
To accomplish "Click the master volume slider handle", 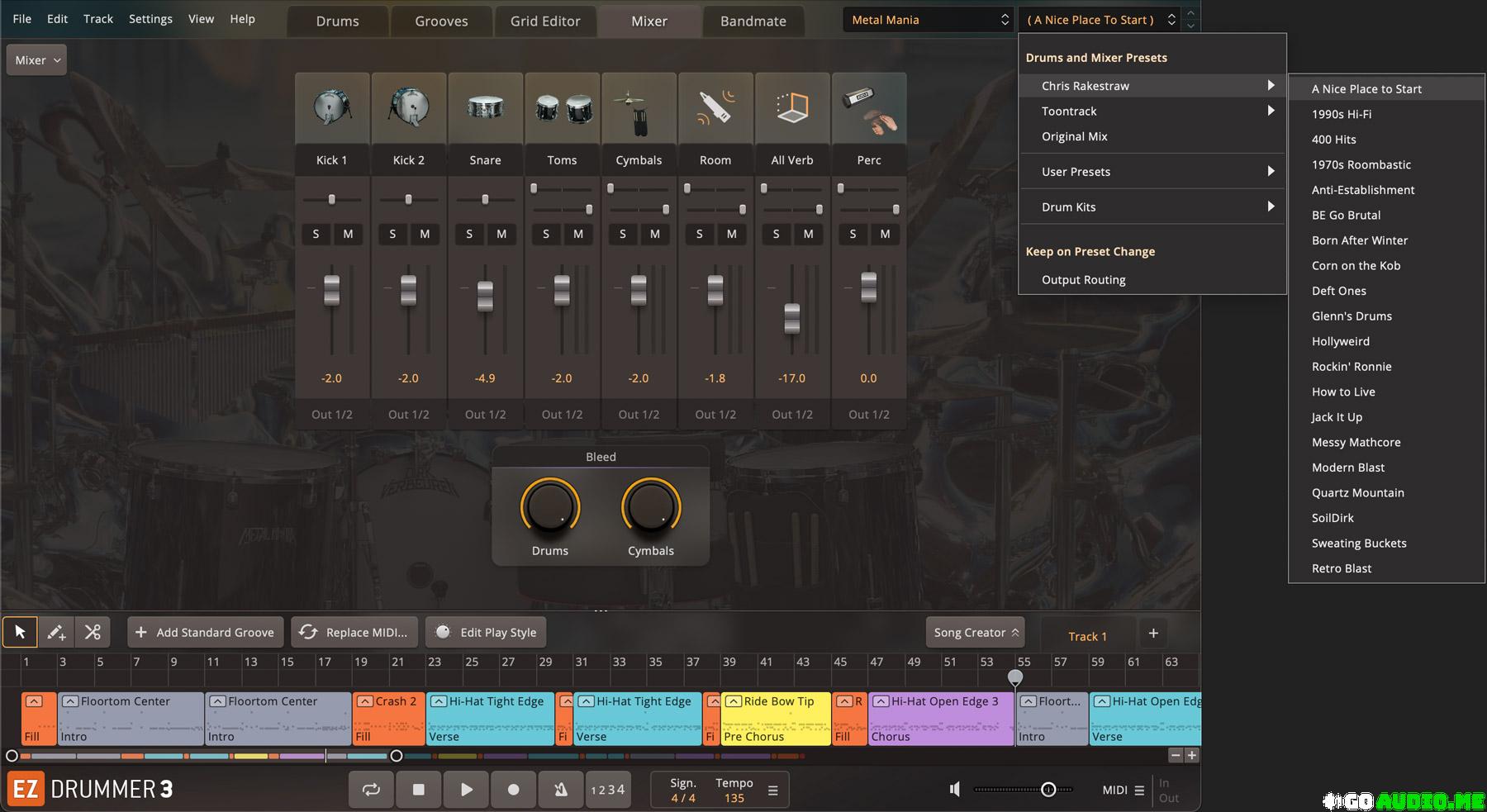I will click(x=1048, y=790).
